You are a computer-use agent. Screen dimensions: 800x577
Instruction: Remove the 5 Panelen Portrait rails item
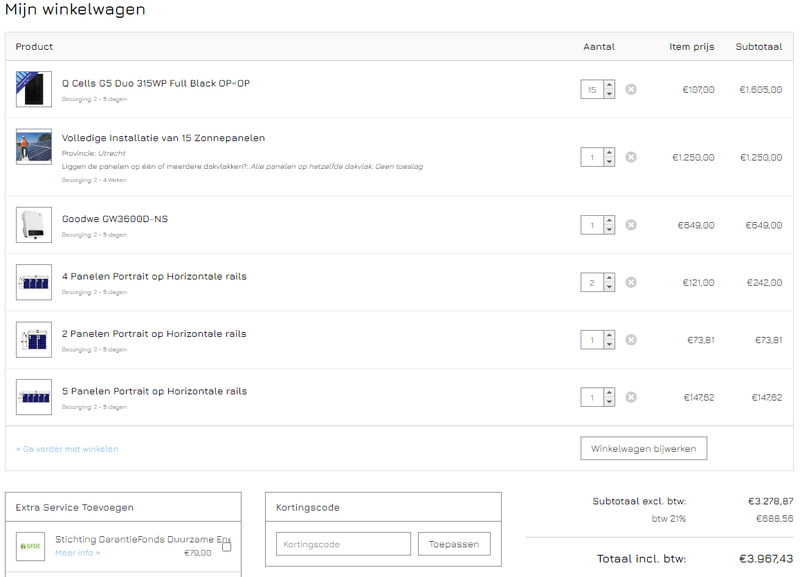coord(630,396)
